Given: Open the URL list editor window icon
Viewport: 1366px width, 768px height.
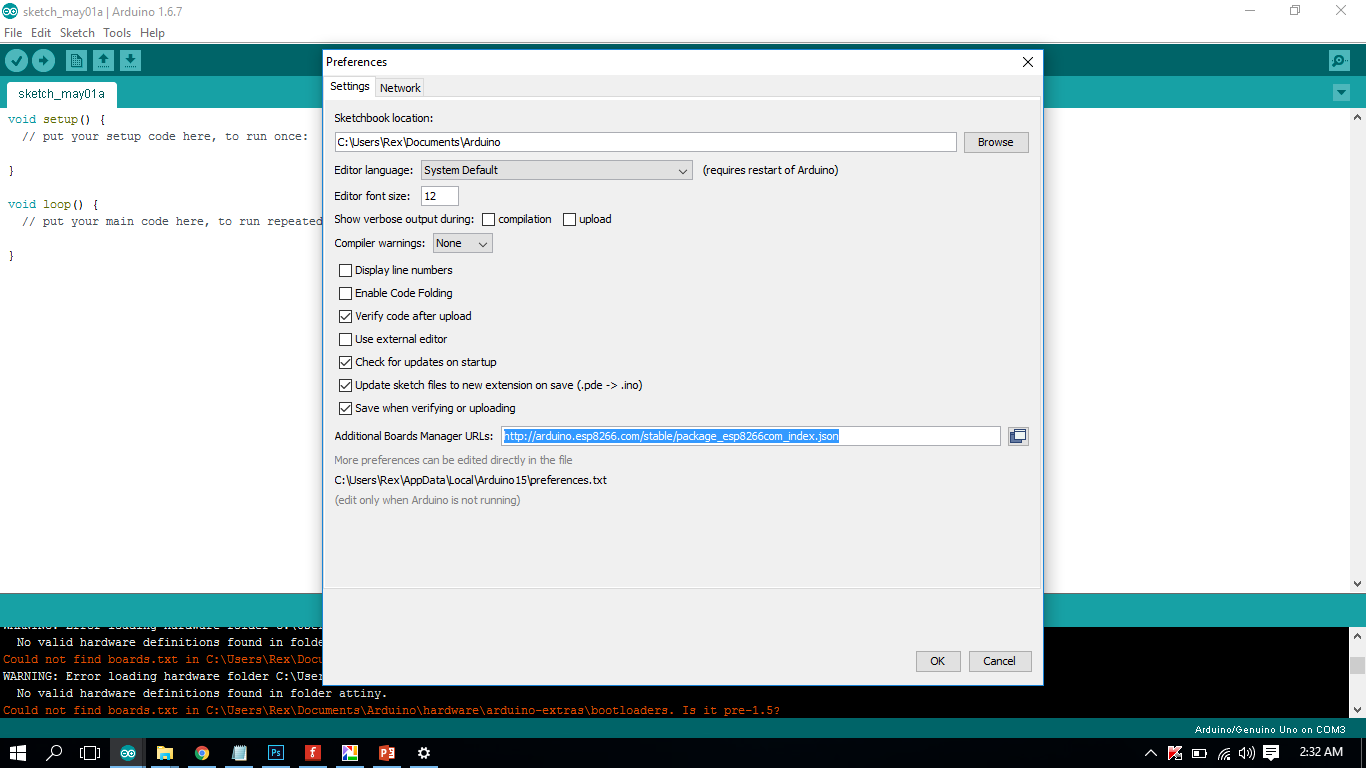Looking at the screenshot, I should [x=1018, y=436].
